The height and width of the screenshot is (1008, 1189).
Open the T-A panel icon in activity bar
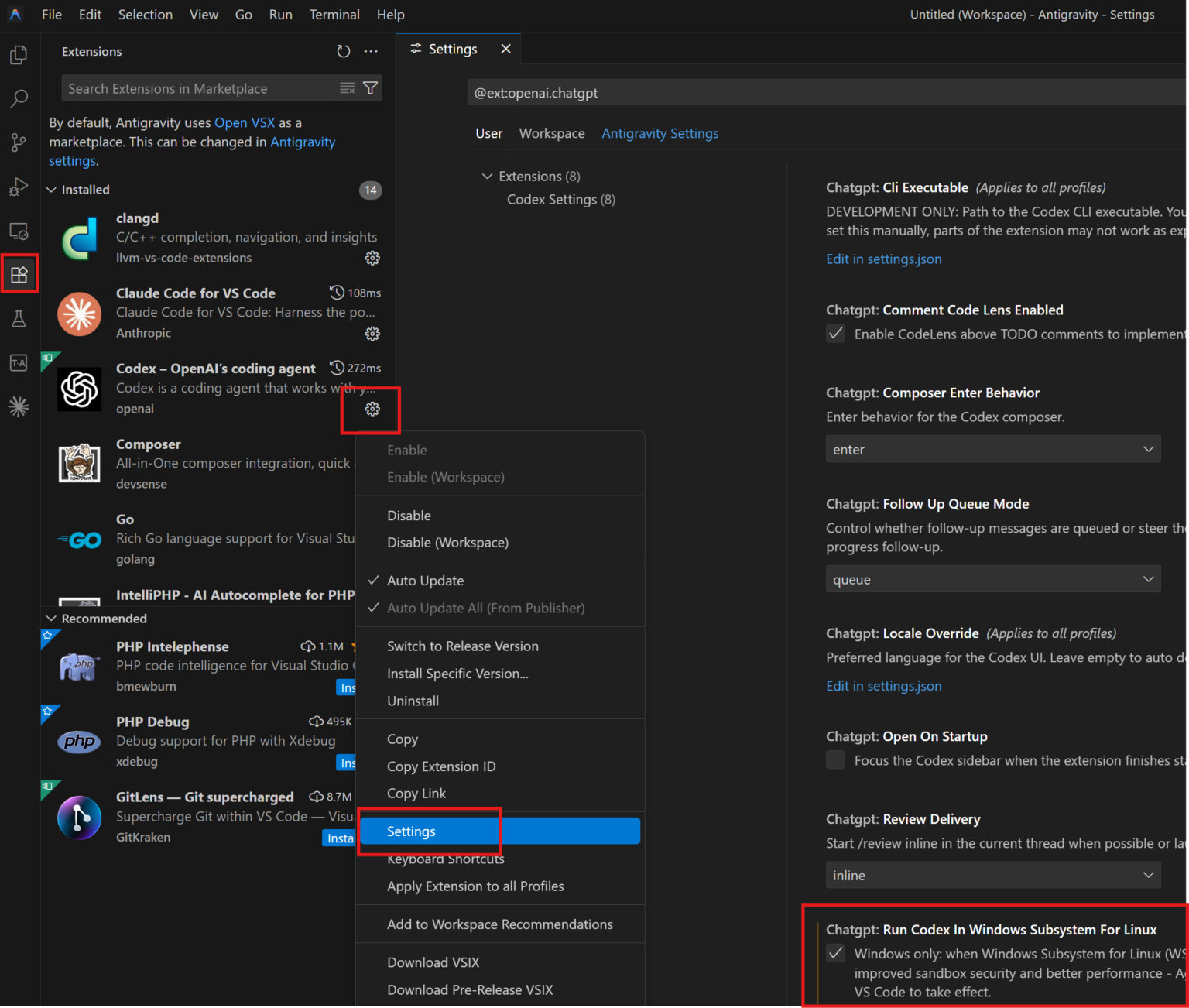[19, 362]
